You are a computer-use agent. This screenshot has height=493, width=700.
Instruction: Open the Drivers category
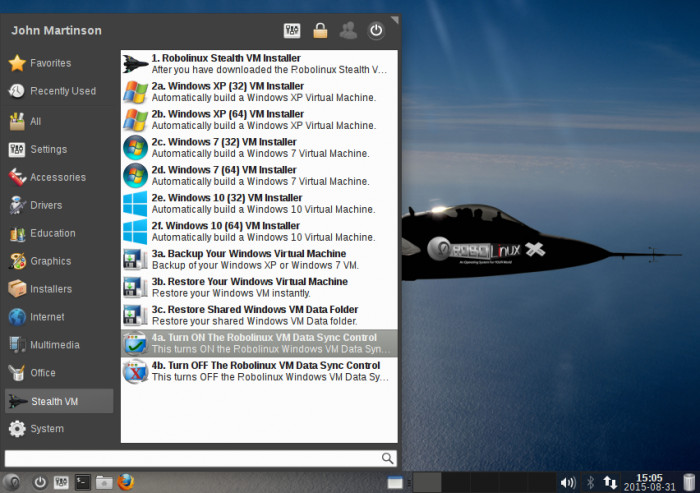pyautogui.click(x=58, y=205)
